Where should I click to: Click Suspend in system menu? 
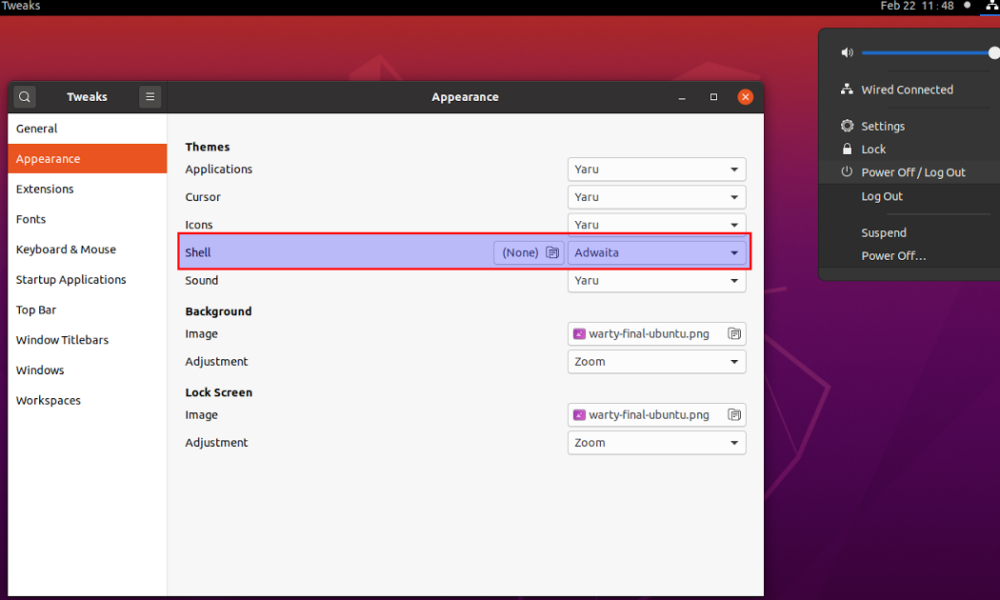pyautogui.click(x=883, y=233)
